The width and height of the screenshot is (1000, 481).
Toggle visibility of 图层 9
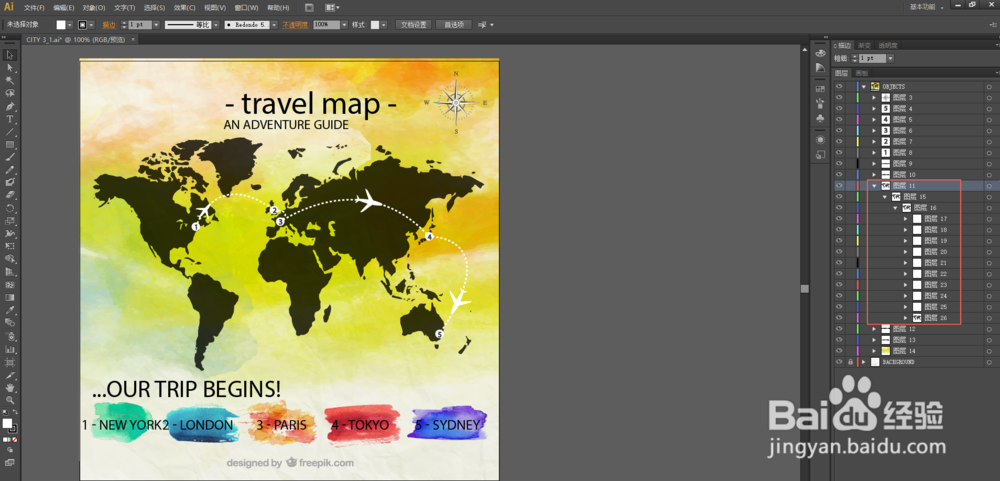coord(839,164)
